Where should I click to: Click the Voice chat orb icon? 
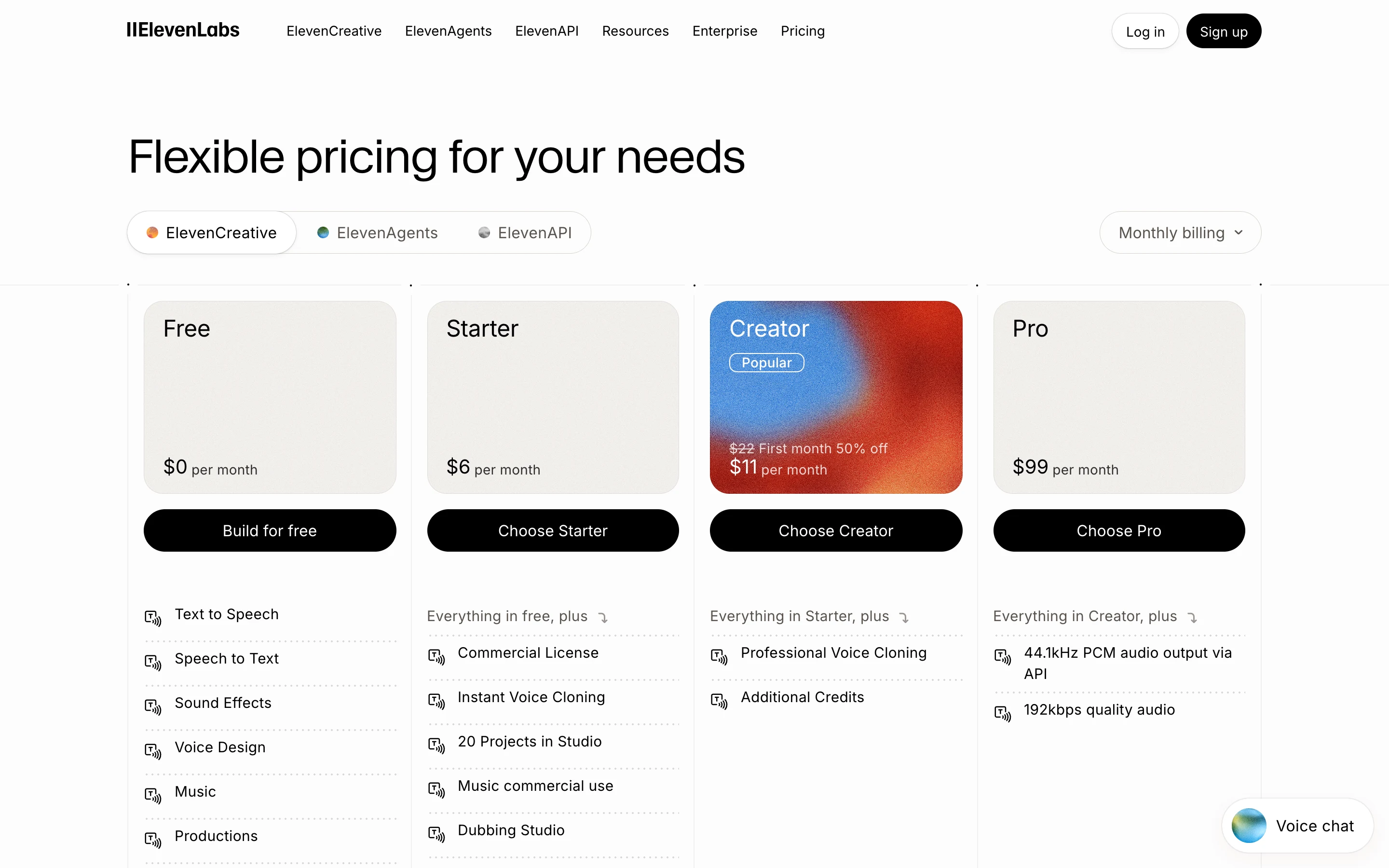[1248, 826]
